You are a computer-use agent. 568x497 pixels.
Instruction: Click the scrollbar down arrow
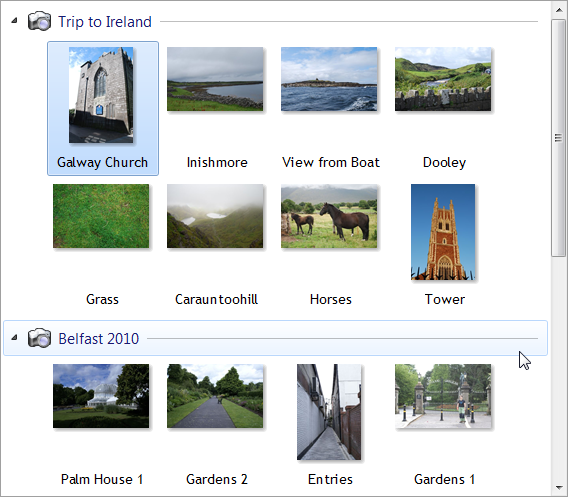[558, 488]
